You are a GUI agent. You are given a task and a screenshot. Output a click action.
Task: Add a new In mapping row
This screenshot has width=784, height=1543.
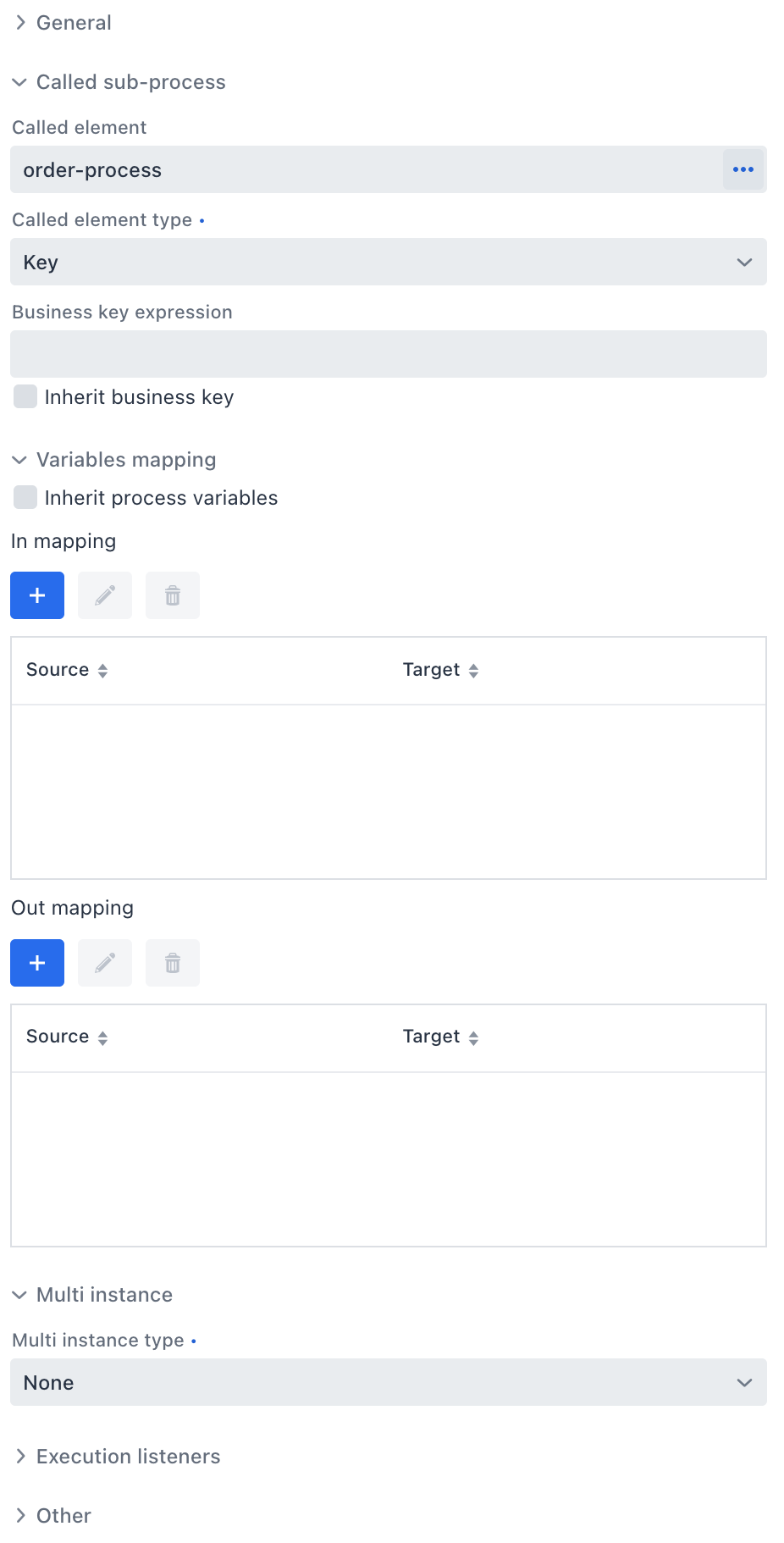point(36,595)
